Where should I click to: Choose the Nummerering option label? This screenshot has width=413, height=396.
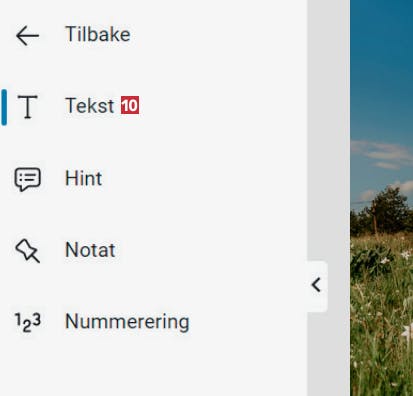(127, 322)
